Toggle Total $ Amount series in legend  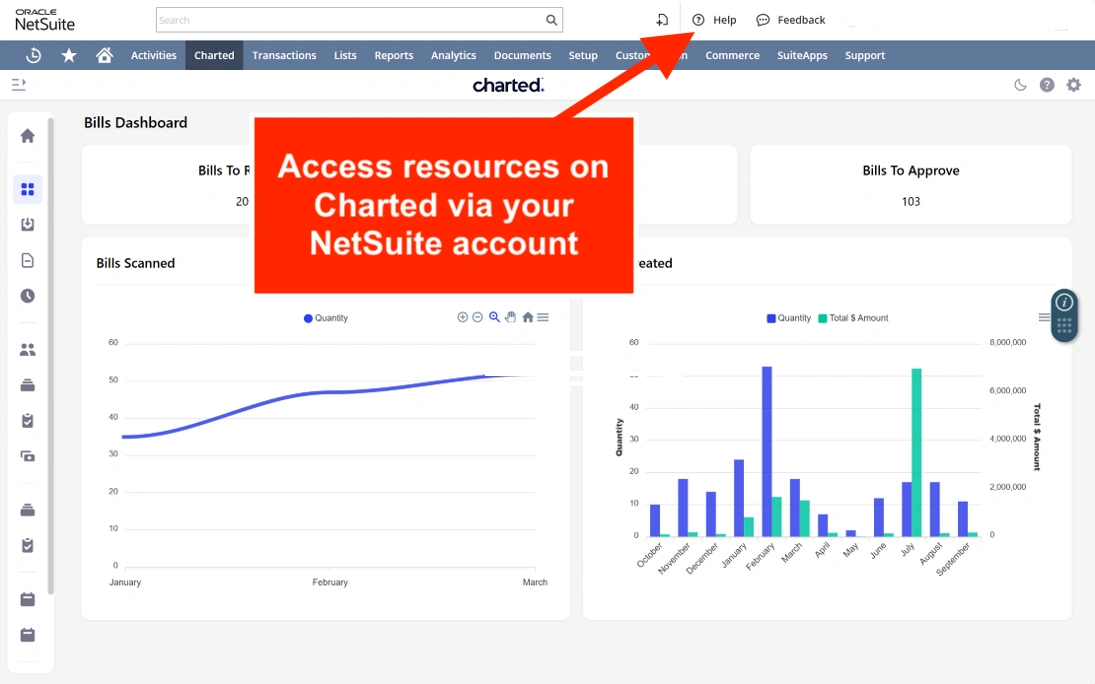tap(852, 318)
